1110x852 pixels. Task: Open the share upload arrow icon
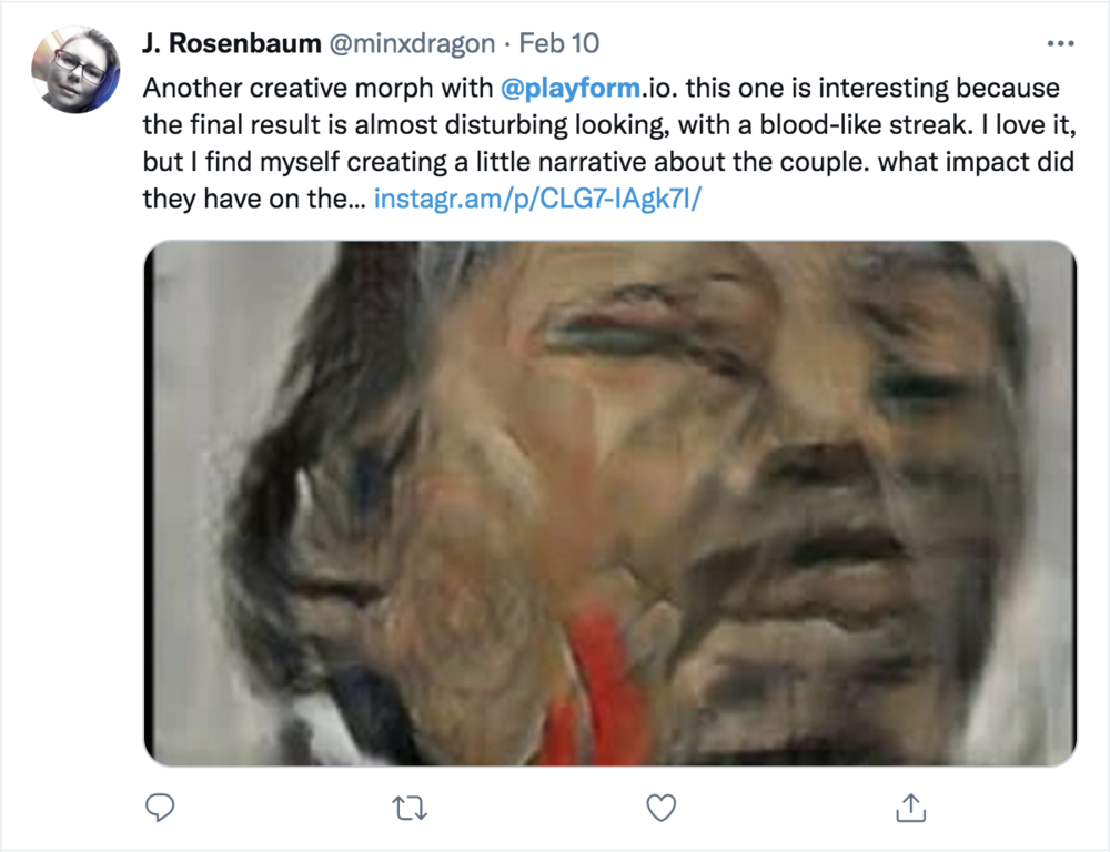(911, 807)
